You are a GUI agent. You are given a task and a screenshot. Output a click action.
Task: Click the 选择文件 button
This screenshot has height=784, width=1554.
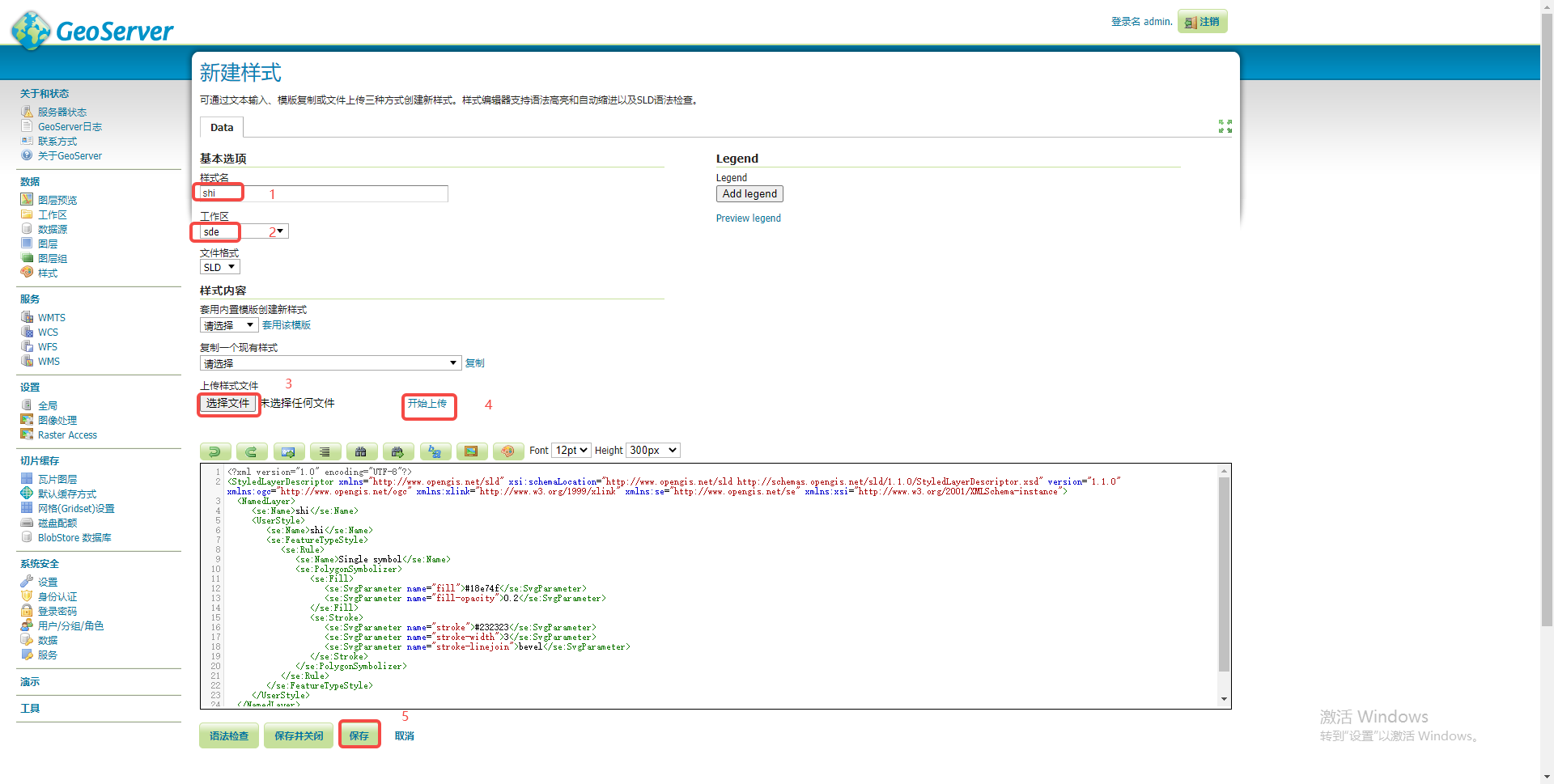[x=228, y=403]
